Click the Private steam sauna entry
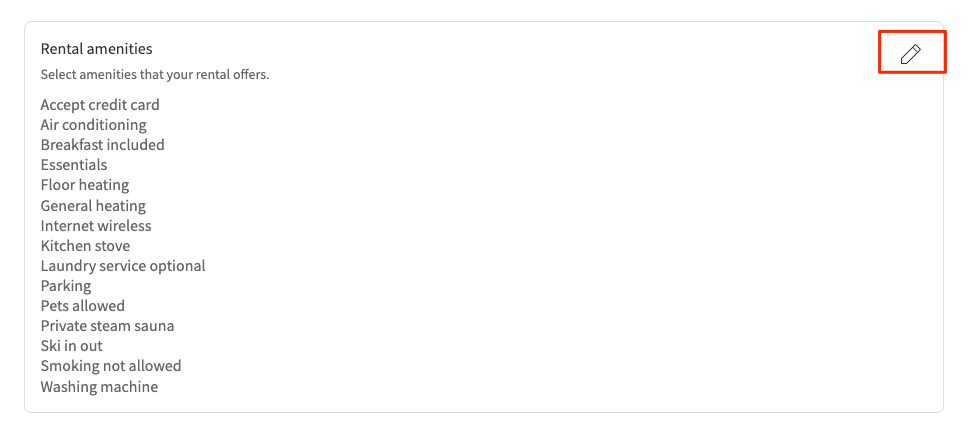Image resolution: width=972 pixels, height=441 pixels. [x=107, y=326]
